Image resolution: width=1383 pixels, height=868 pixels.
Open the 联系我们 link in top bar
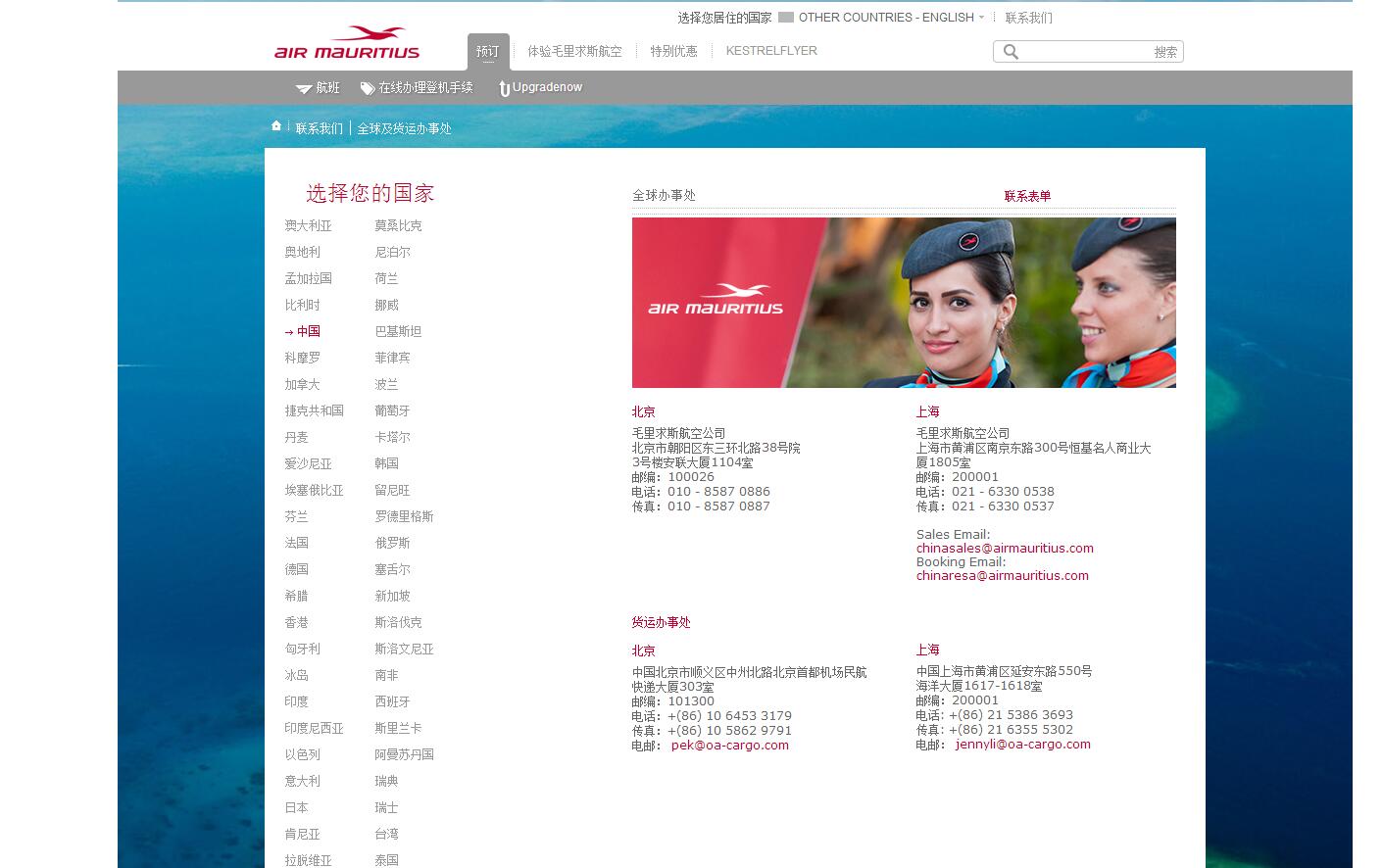[1028, 18]
